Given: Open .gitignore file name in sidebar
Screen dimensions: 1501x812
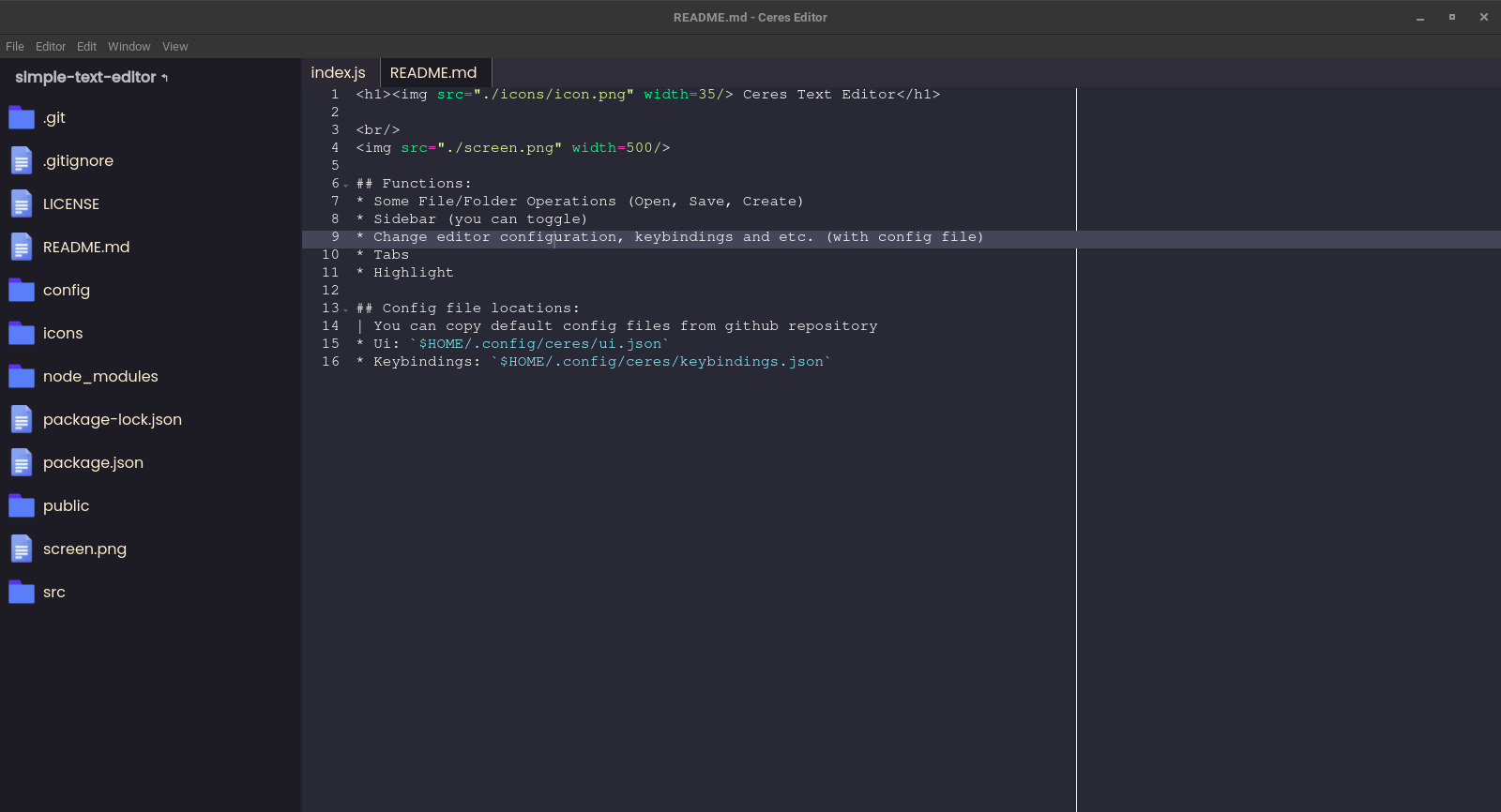Looking at the screenshot, I should (x=79, y=160).
